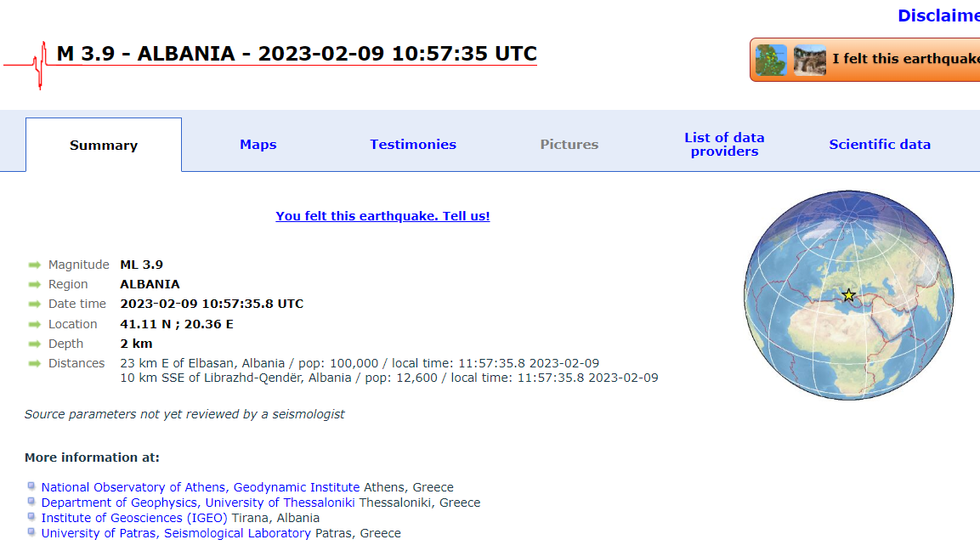Image resolution: width=980 pixels, height=558 pixels.
Task: Click the green arrow beside Distances
Action: 35,364
